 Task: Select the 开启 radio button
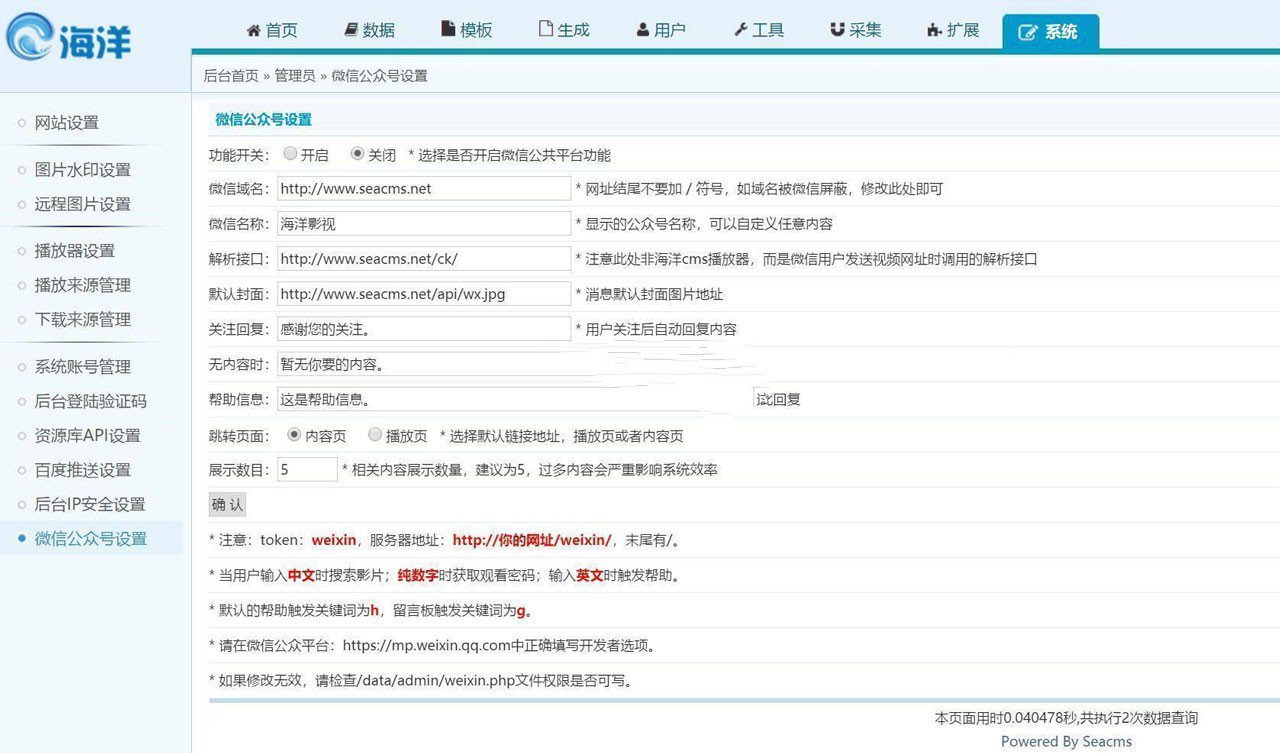(290, 154)
